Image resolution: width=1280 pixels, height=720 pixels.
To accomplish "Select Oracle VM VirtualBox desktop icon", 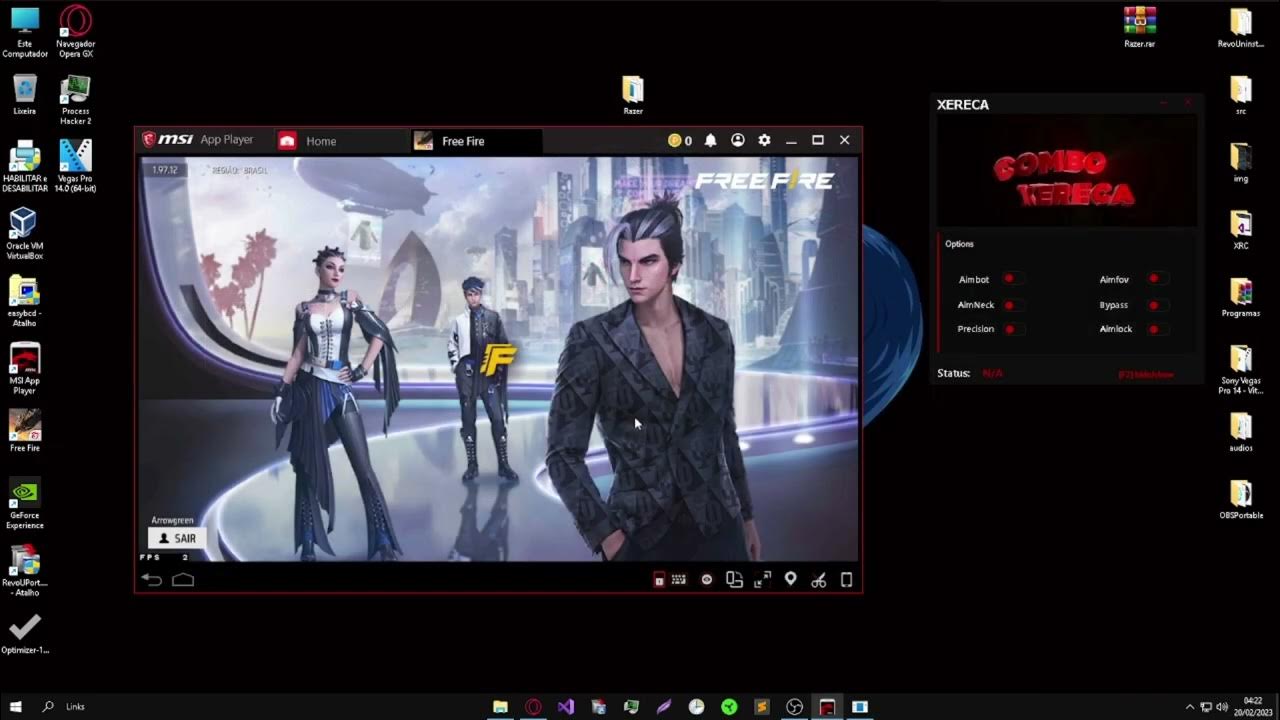I will (24, 234).
